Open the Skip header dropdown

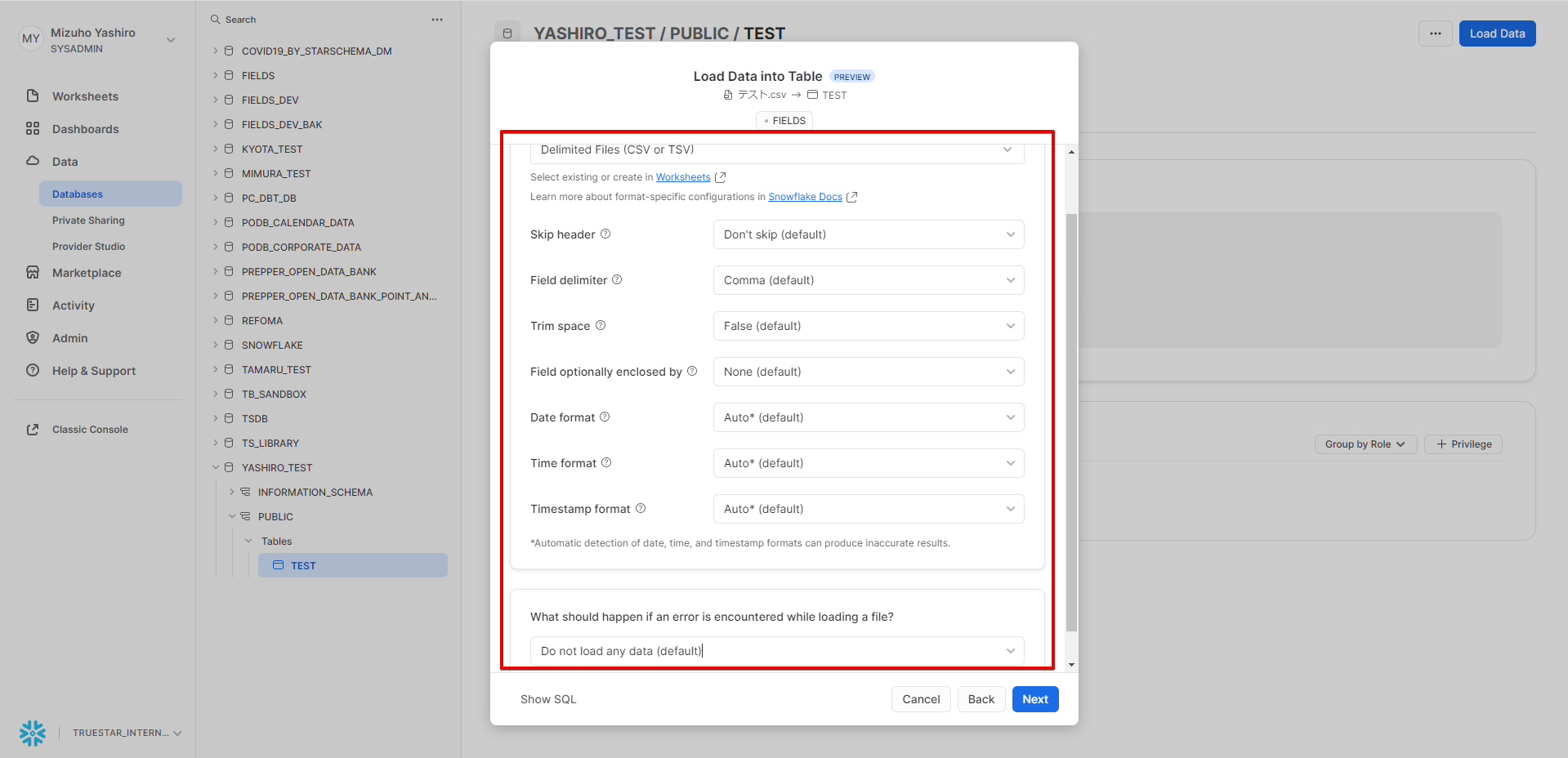(x=868, y=234)
